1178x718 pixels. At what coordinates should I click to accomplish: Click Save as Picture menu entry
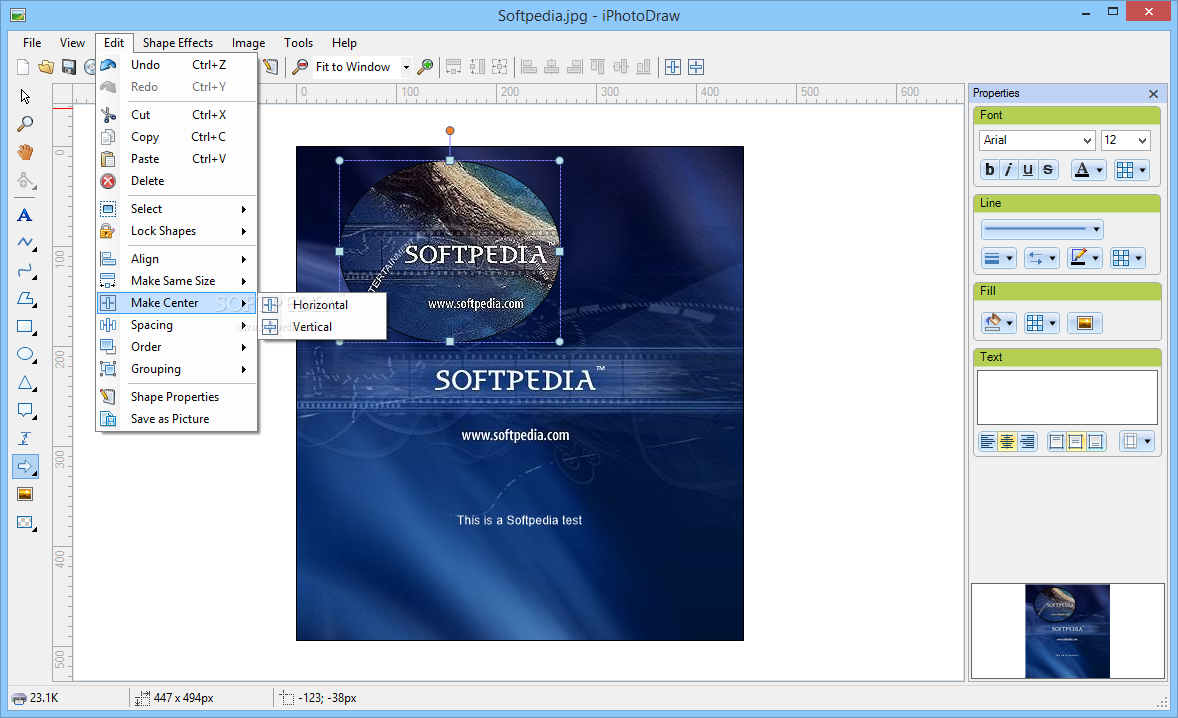click(177, 419)
